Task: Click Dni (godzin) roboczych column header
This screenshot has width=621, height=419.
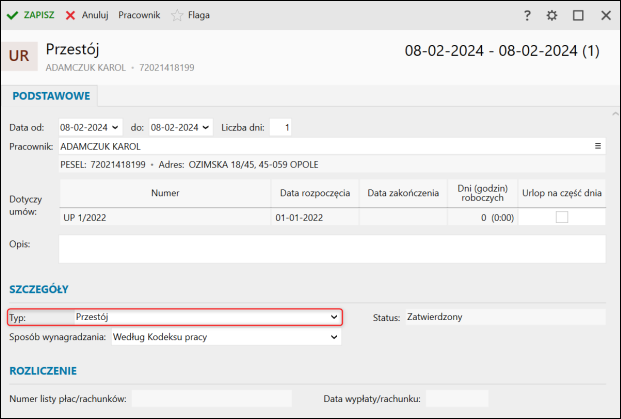Action: [x=482, y=193]
